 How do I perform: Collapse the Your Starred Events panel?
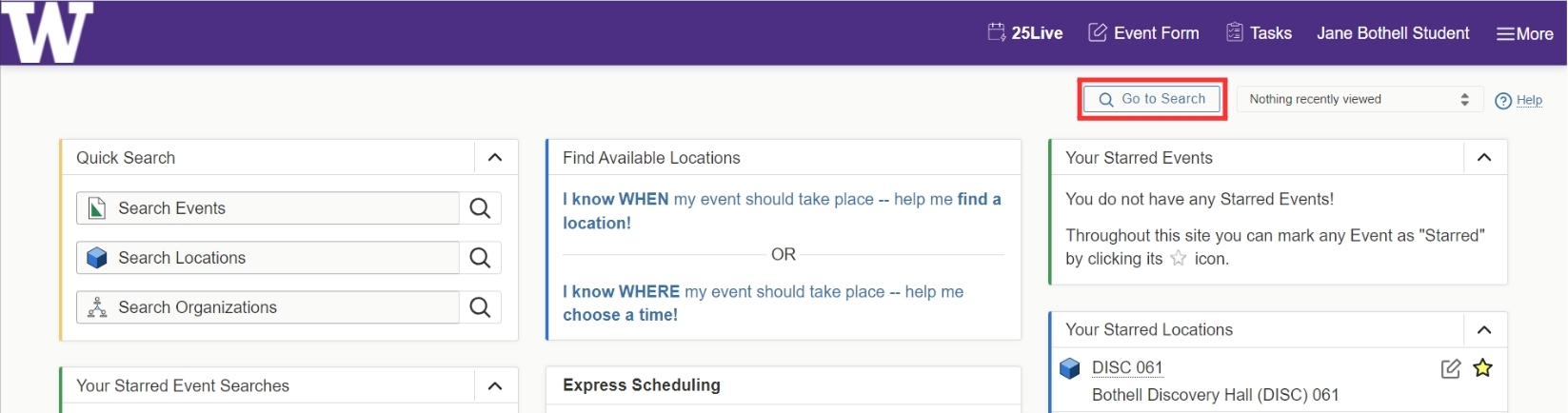[x=1484, y=158]
